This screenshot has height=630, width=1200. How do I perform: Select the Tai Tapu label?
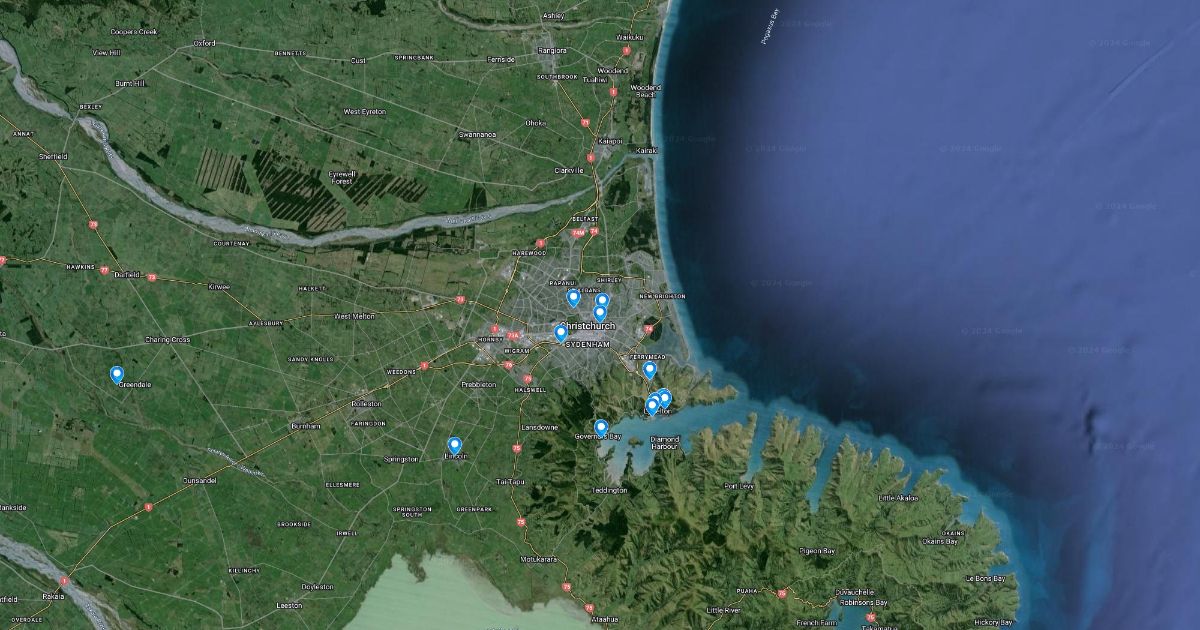click(x=510, y=481)
